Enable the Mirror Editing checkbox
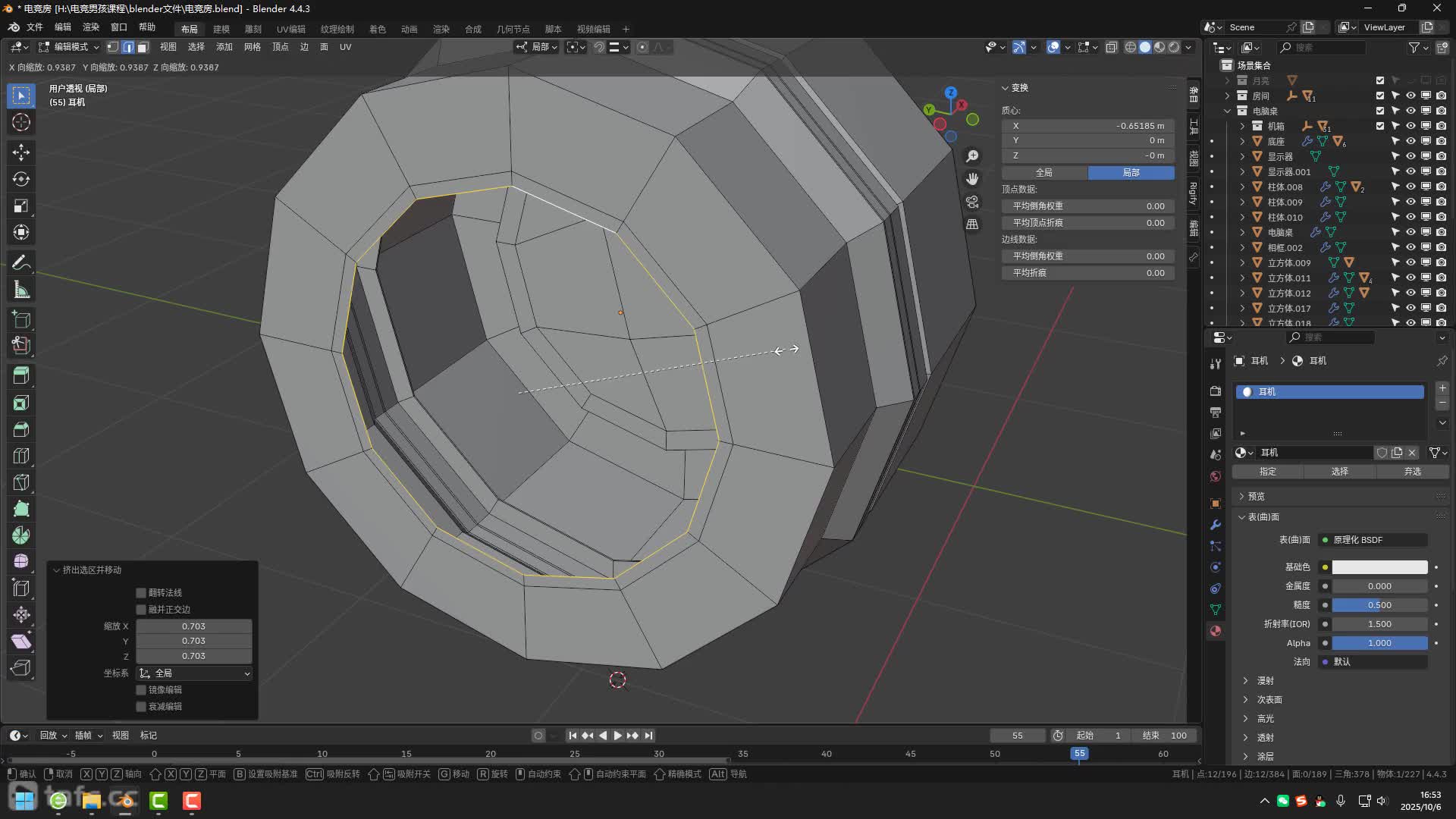Viewport: 1456px width, 819px height. (141, 690)
